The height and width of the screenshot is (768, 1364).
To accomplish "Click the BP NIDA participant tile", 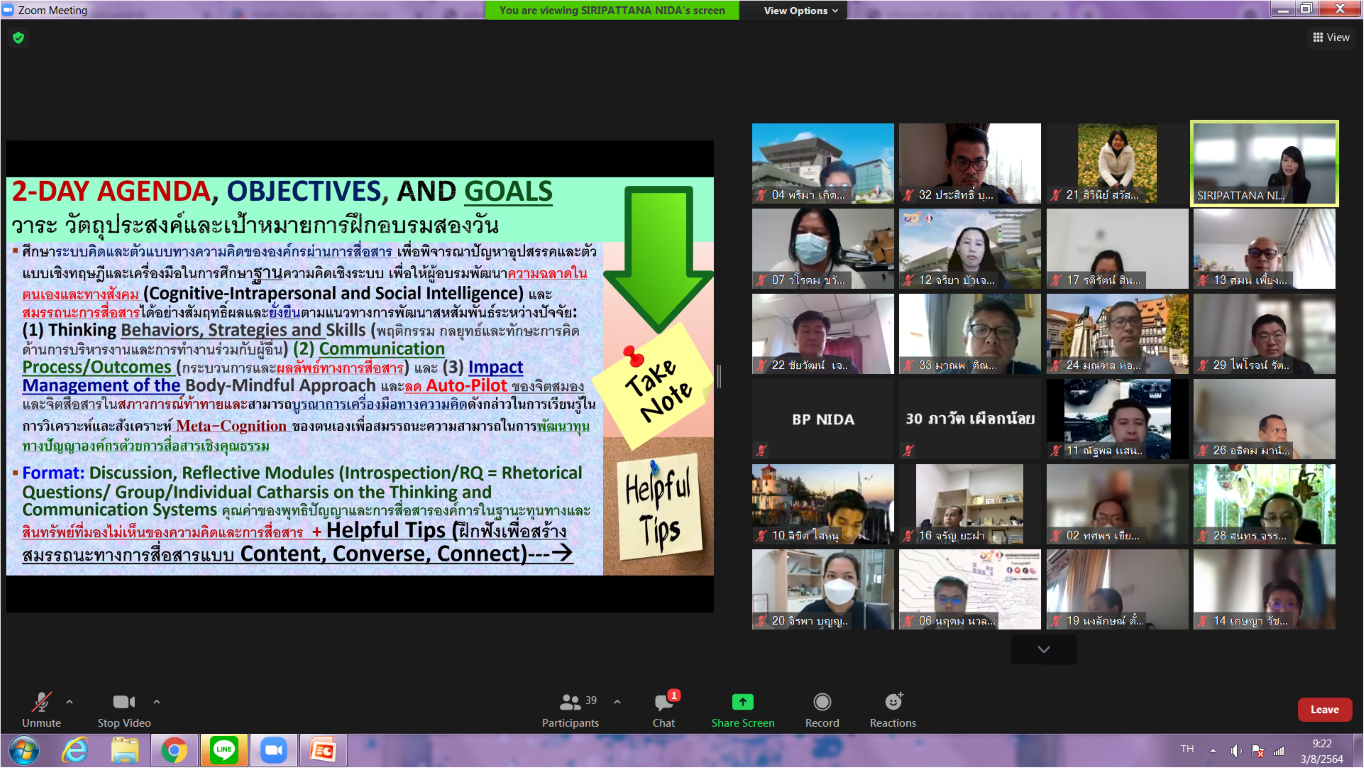I will 822,419.
